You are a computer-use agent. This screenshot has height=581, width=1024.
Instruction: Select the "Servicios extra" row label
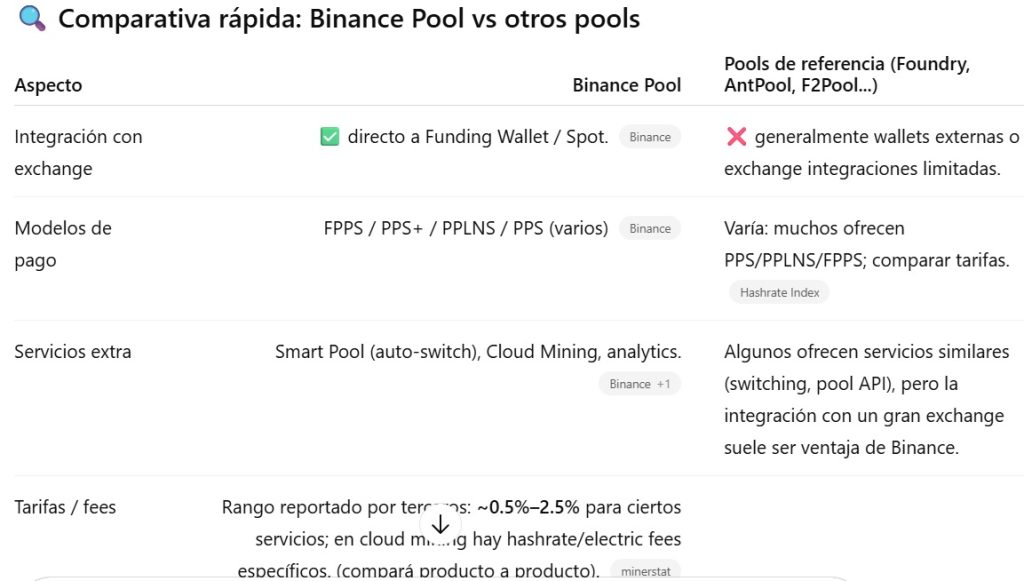72,352
